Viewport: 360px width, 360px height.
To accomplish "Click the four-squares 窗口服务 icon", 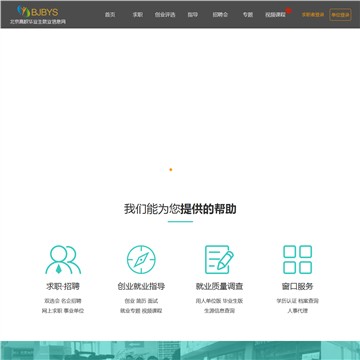I will click(x=297, y=260).
